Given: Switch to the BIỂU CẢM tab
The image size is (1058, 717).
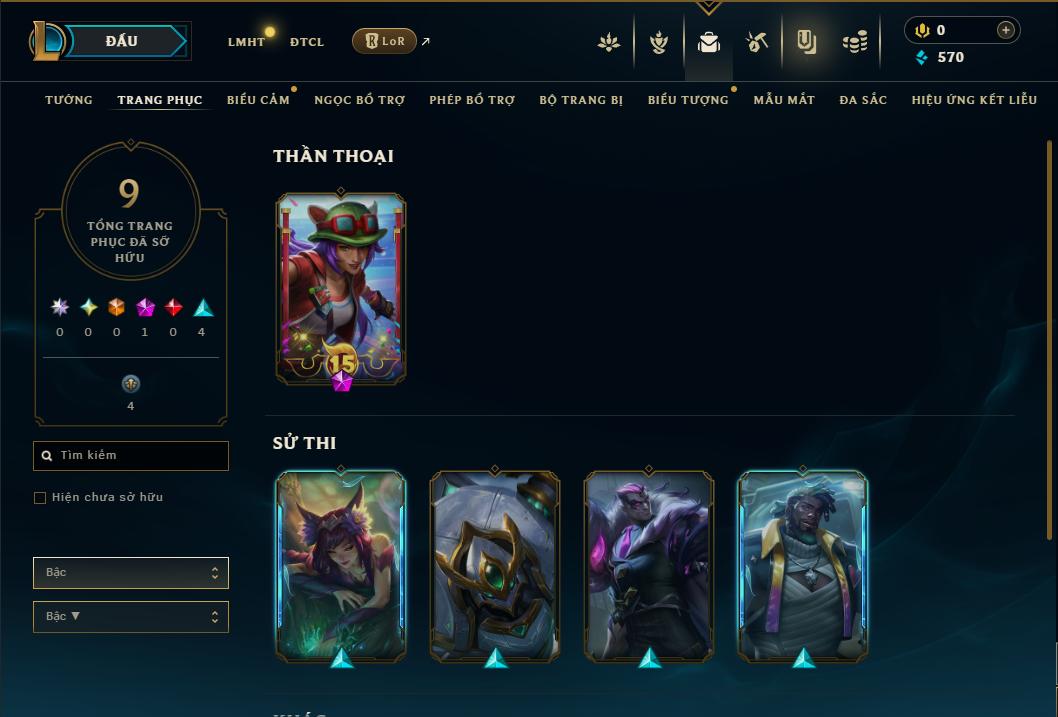Looking at the screenshot, I should point(258,100).
